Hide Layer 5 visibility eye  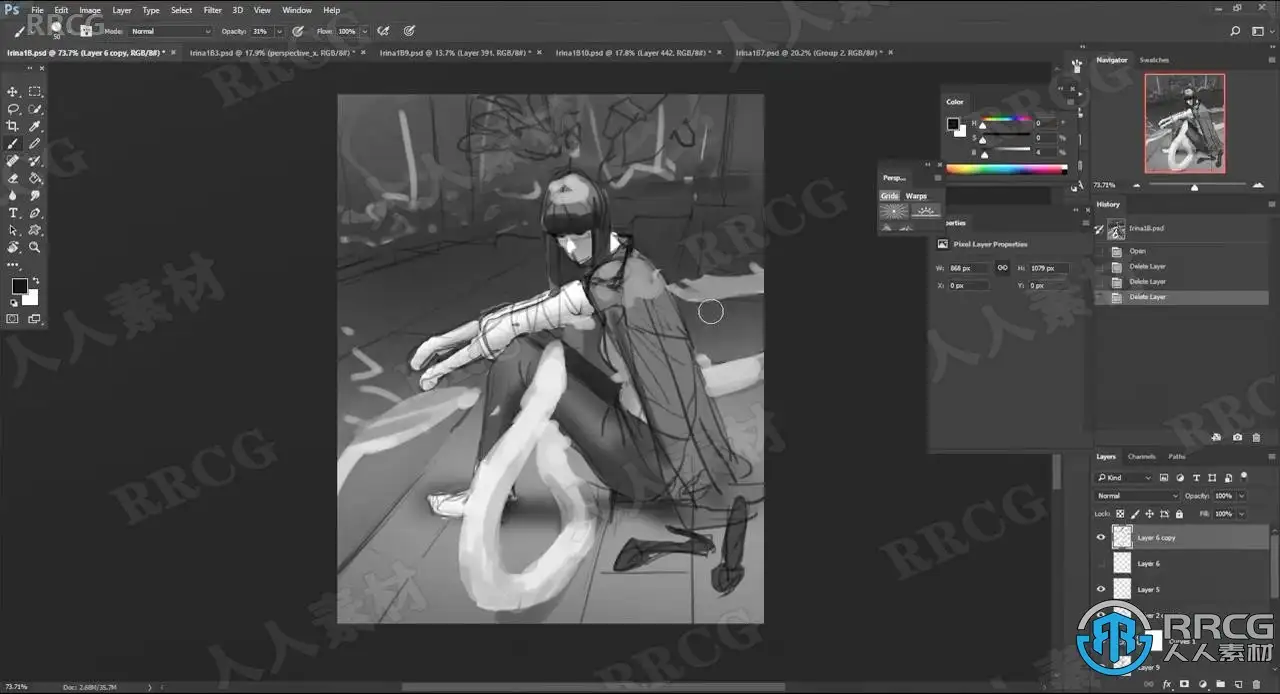(1101, 589)
